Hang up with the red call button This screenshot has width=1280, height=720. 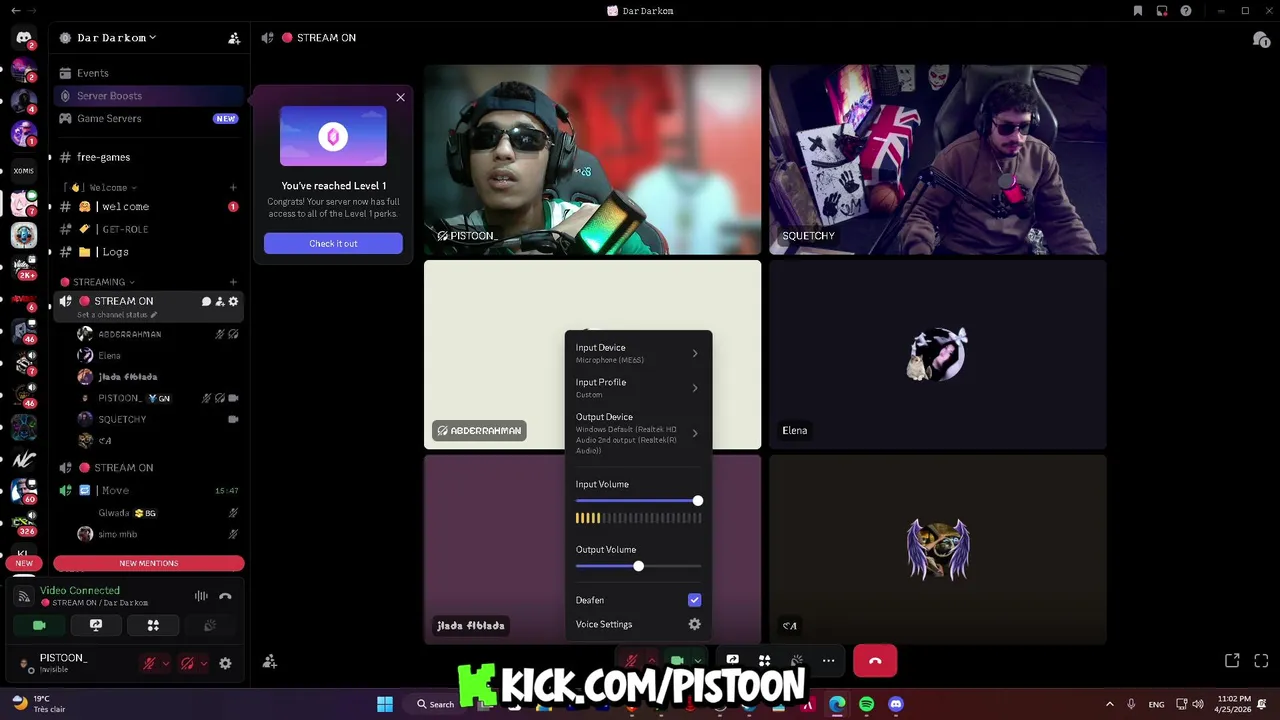coord(875,660)
